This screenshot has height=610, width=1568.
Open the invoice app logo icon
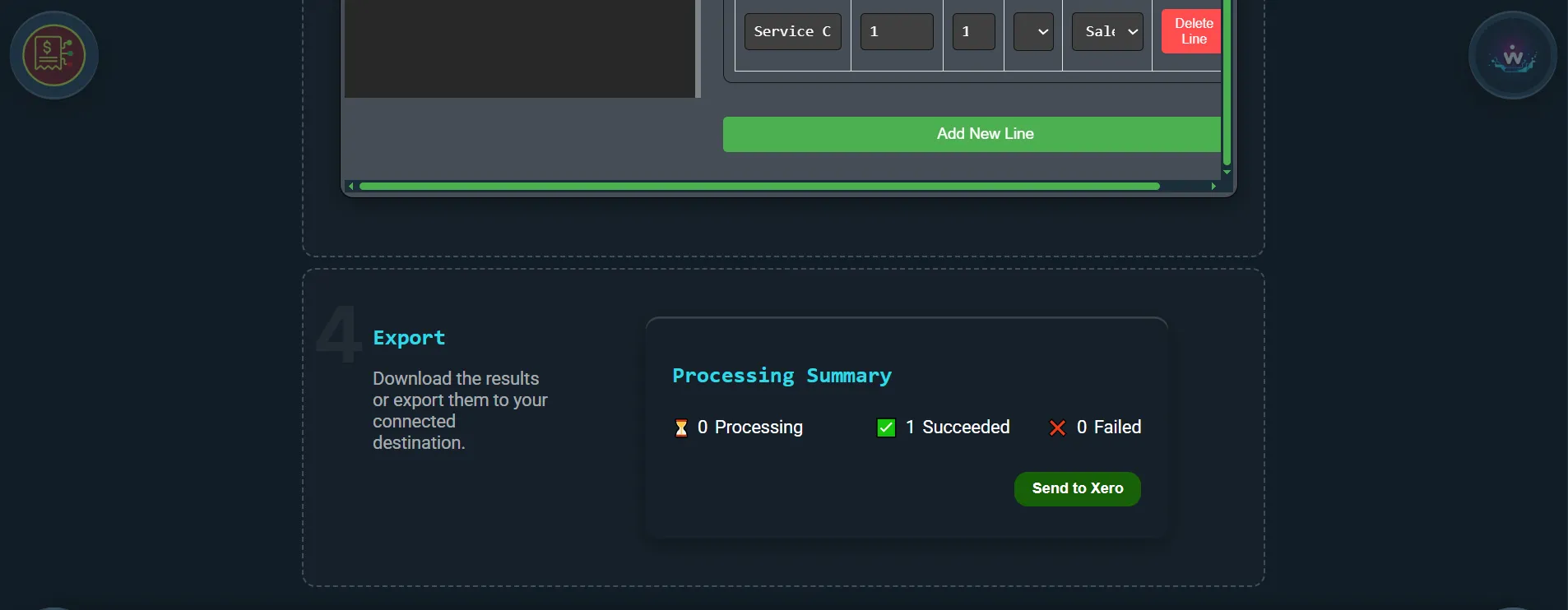[x=54, y=55]
